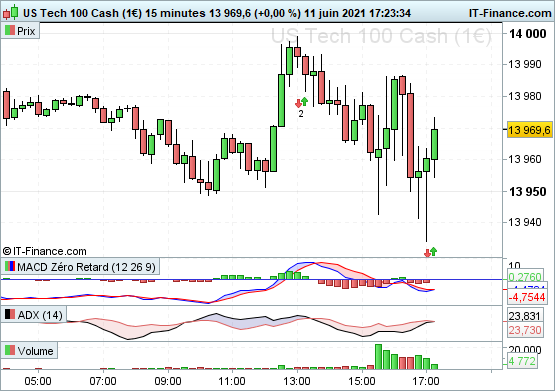This screenshot has width=555, height=391.
Task: Click the red and green arrows below the lowest wick
Action: [430, 252]
